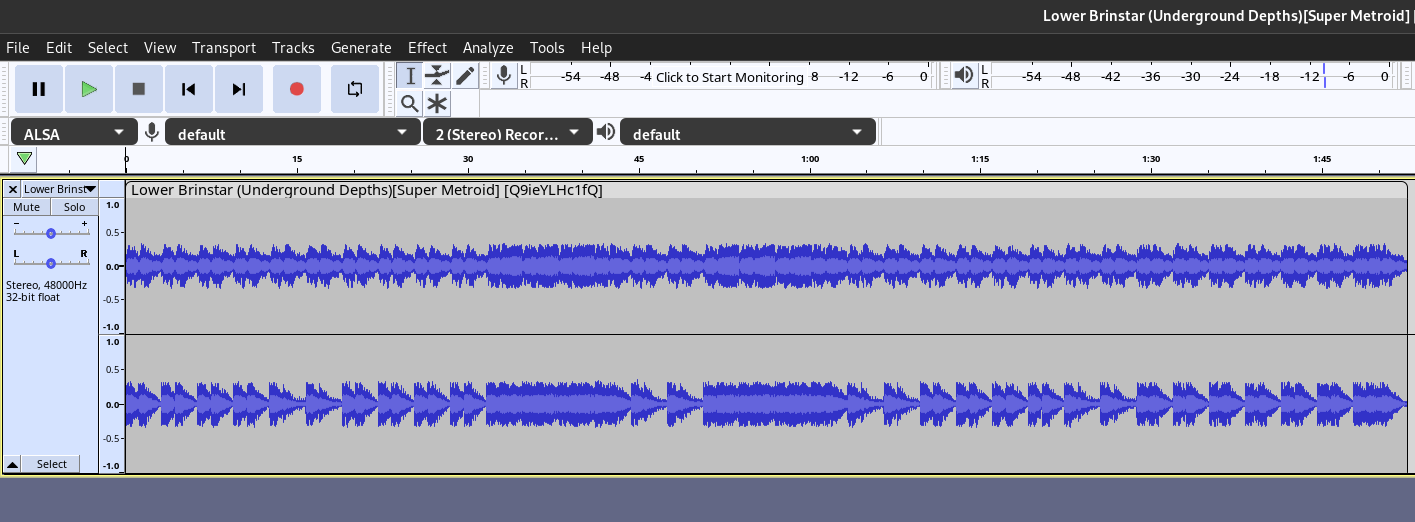Open the File menu
Screen dimensions: 1415x522
18,47
